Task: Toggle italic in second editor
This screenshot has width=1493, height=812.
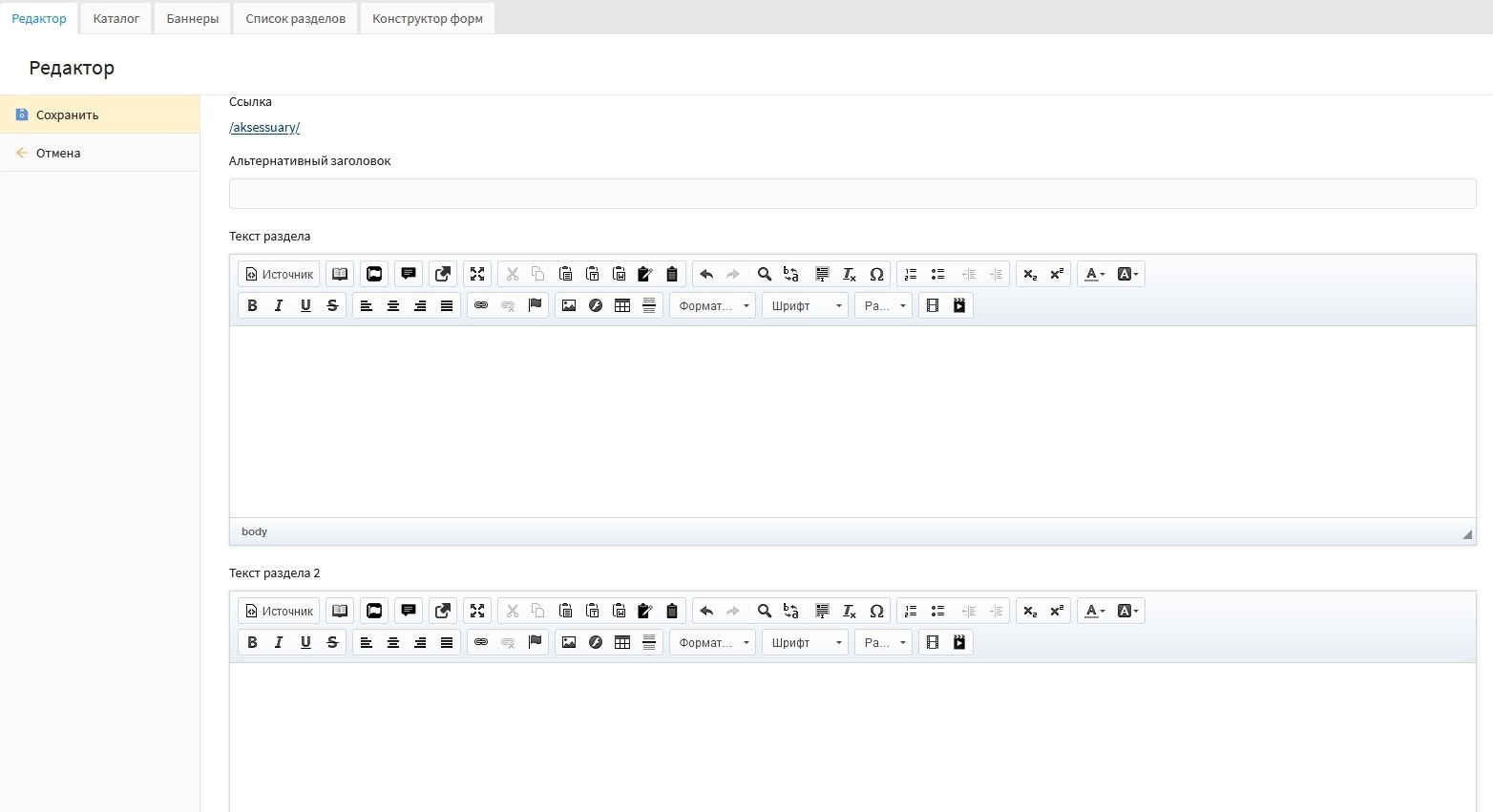Action: click(x=279, y=642)
